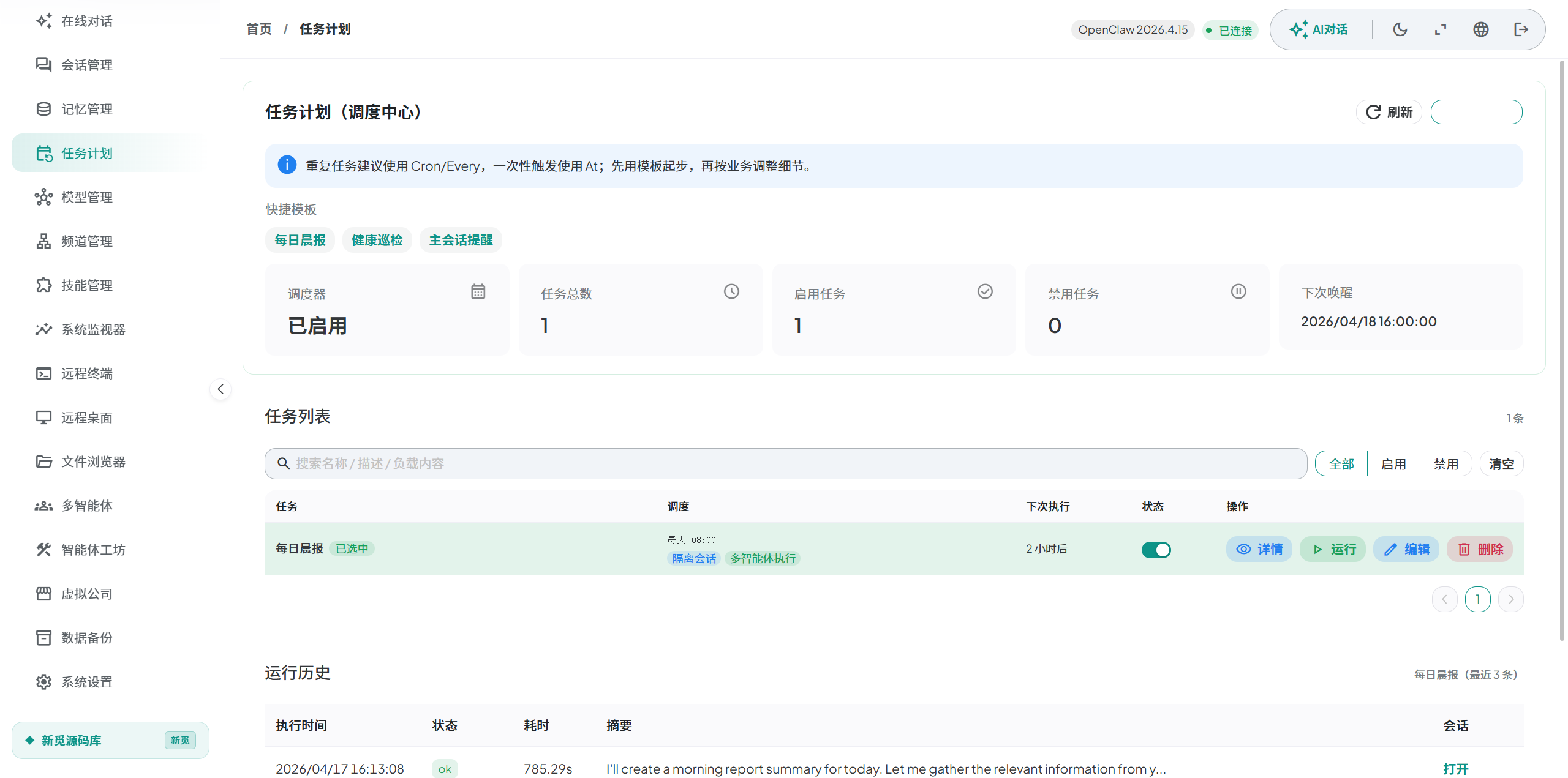Viewport: 1568px width, 778px height.
Task: Apply the 健康巡检 quick template
Action: tap(377, 240)
